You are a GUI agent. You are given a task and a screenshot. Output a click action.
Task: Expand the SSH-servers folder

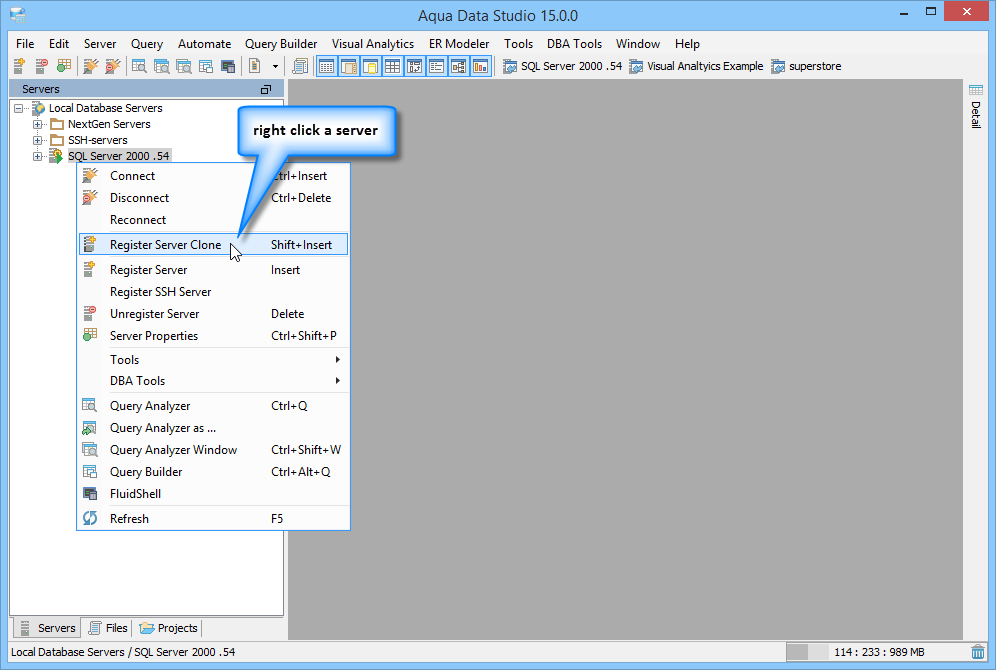click(x=37, y=140)
